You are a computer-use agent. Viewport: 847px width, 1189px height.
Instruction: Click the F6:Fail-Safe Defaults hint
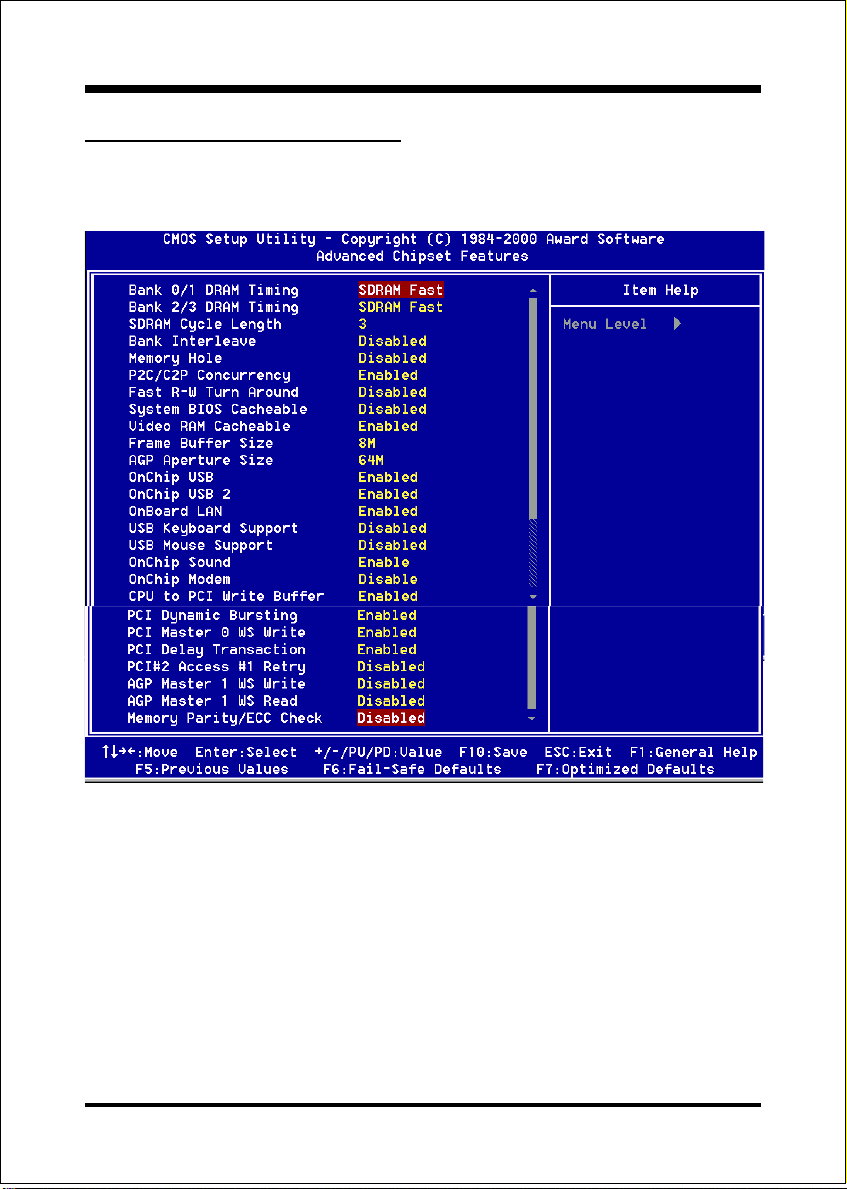click(x=412, y=769)
